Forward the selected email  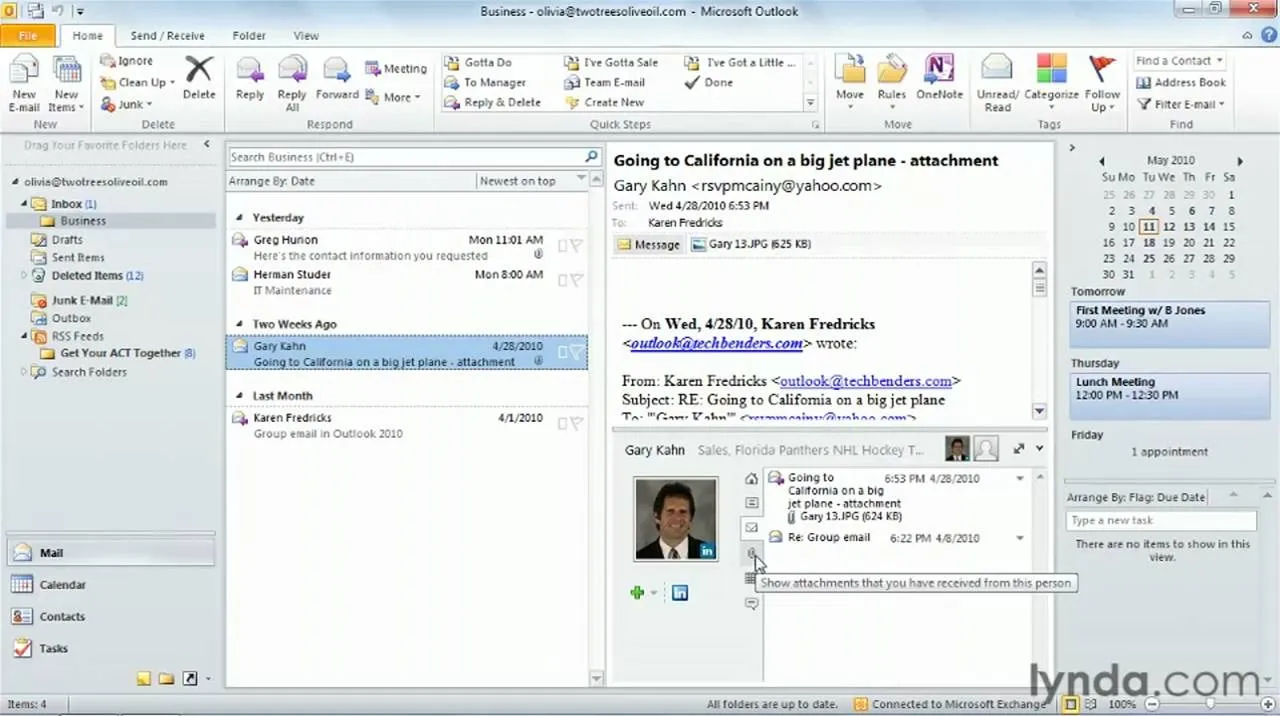337,78
